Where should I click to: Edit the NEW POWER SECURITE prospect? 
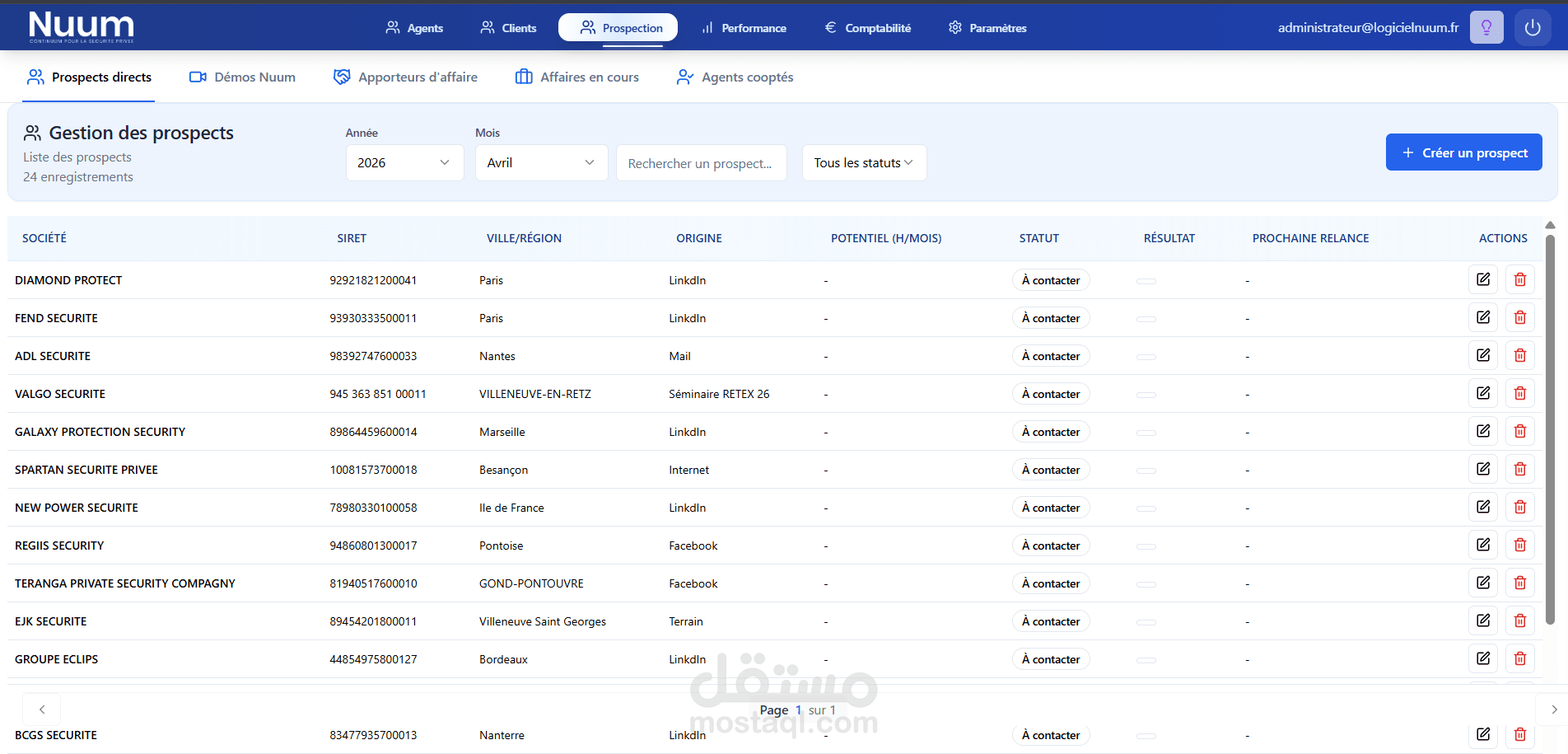click(1483, 507)
